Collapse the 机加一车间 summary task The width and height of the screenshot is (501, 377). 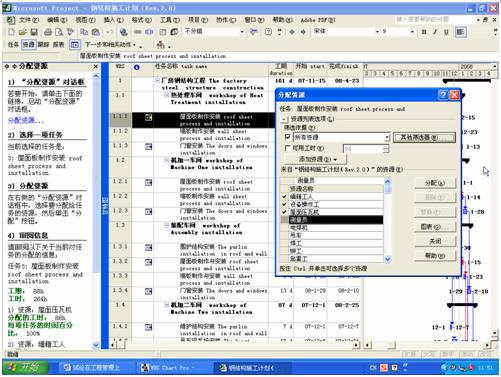[166, 160]
